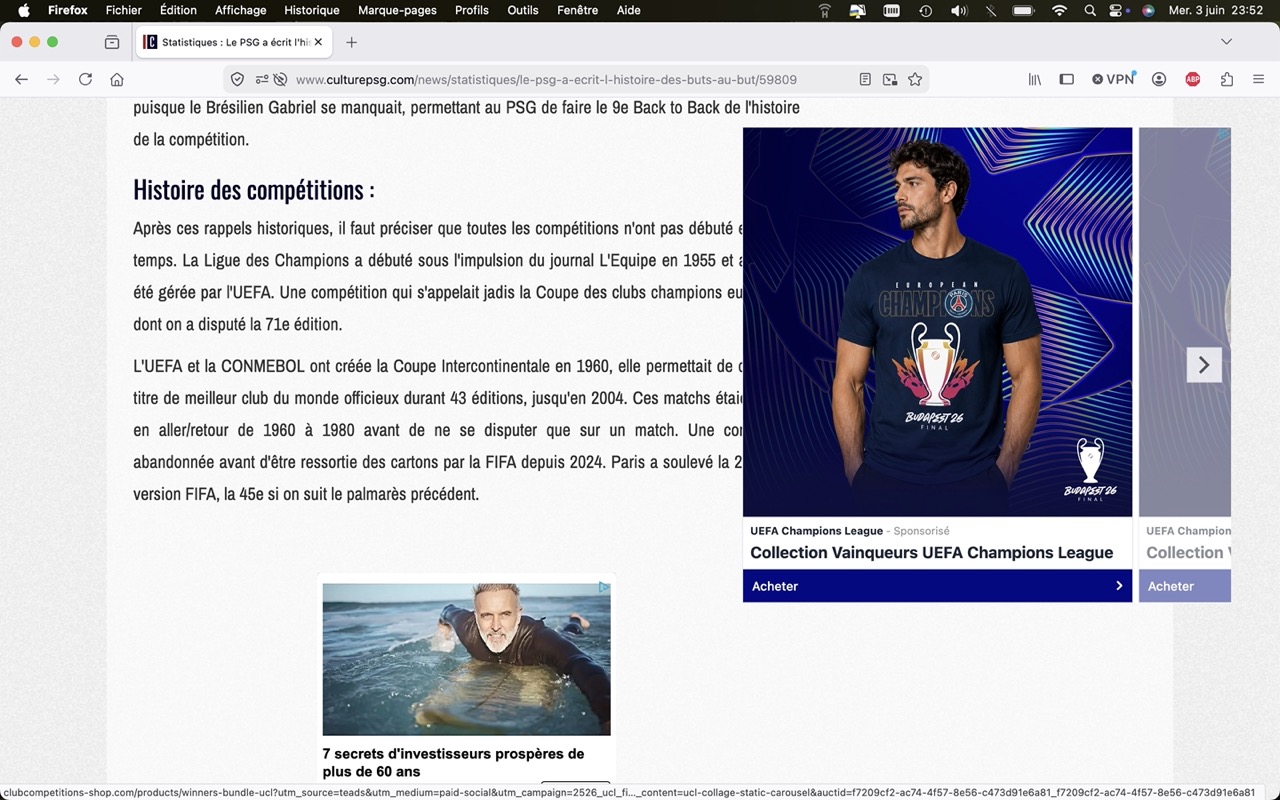Open the Historique menu
The width and height of the screenshot is (1280, 800).
[312, 11]
